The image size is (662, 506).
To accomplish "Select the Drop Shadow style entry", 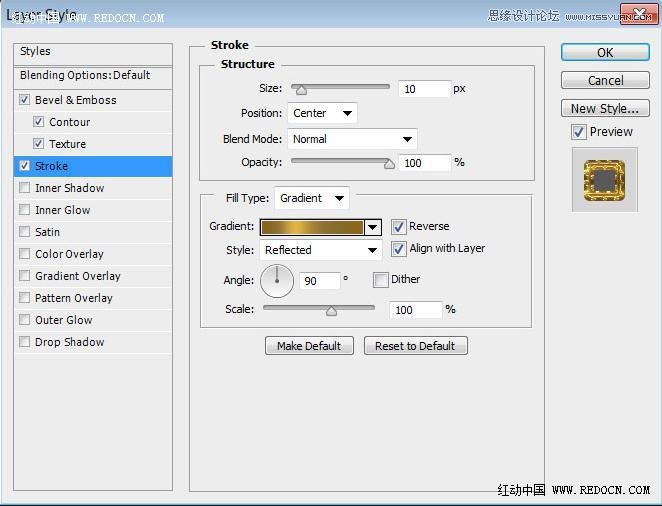I will [x=69, y=342].
